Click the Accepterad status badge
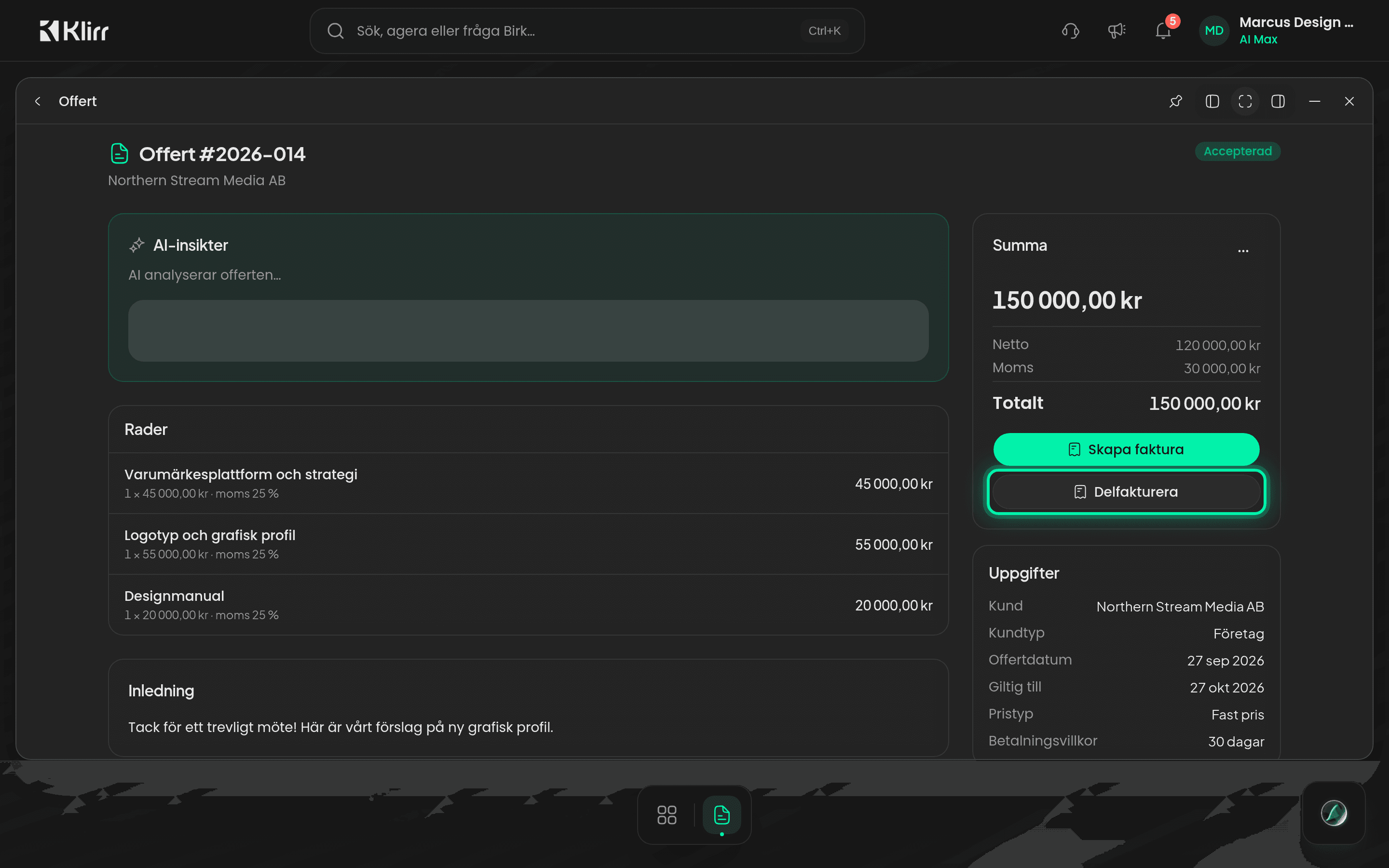Screen dimensions: 1389x868 point(1238,151)
